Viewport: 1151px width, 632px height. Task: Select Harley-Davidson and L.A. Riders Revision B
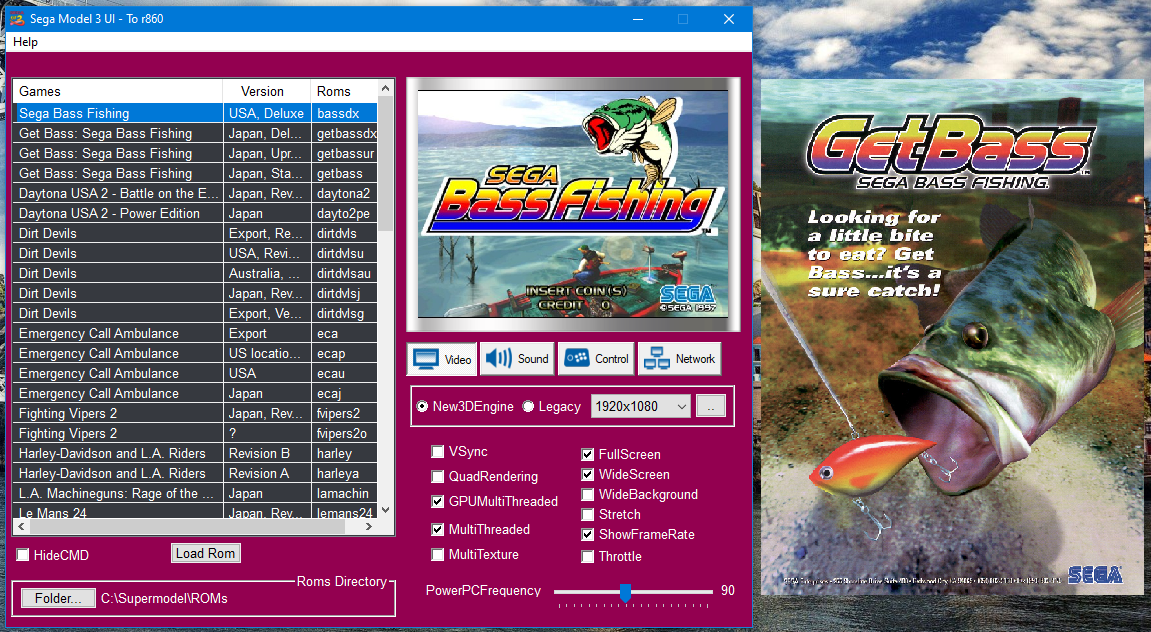[195, 453]
